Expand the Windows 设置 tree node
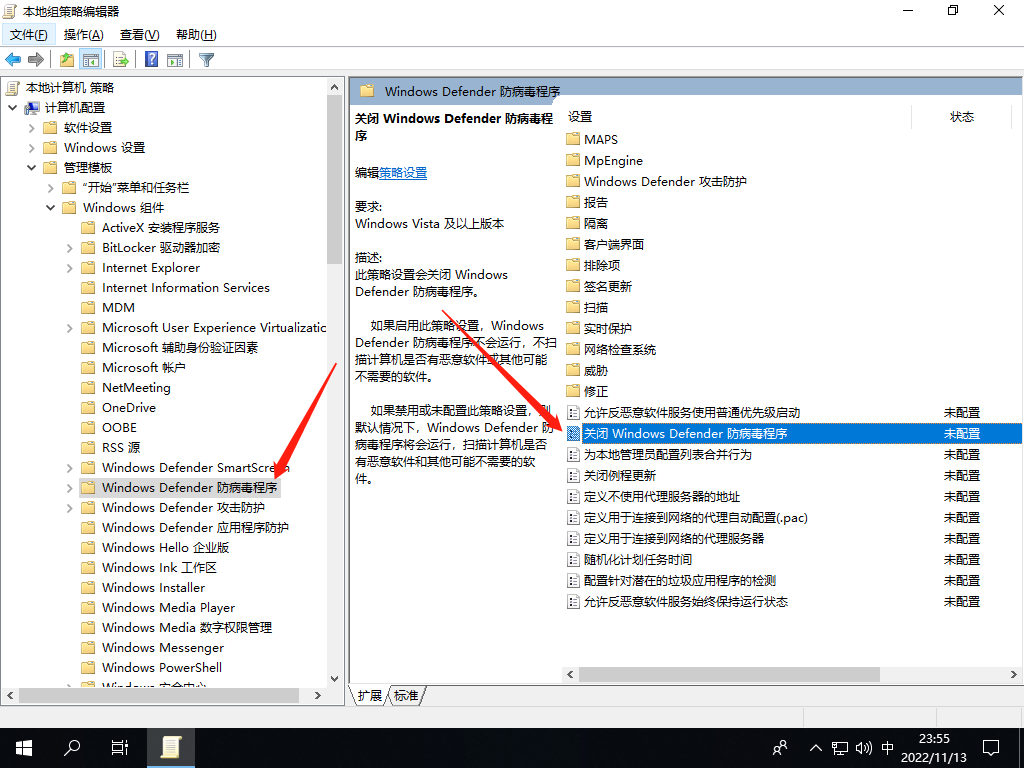This screenshot has height=768, width=1024. (31, 148)
